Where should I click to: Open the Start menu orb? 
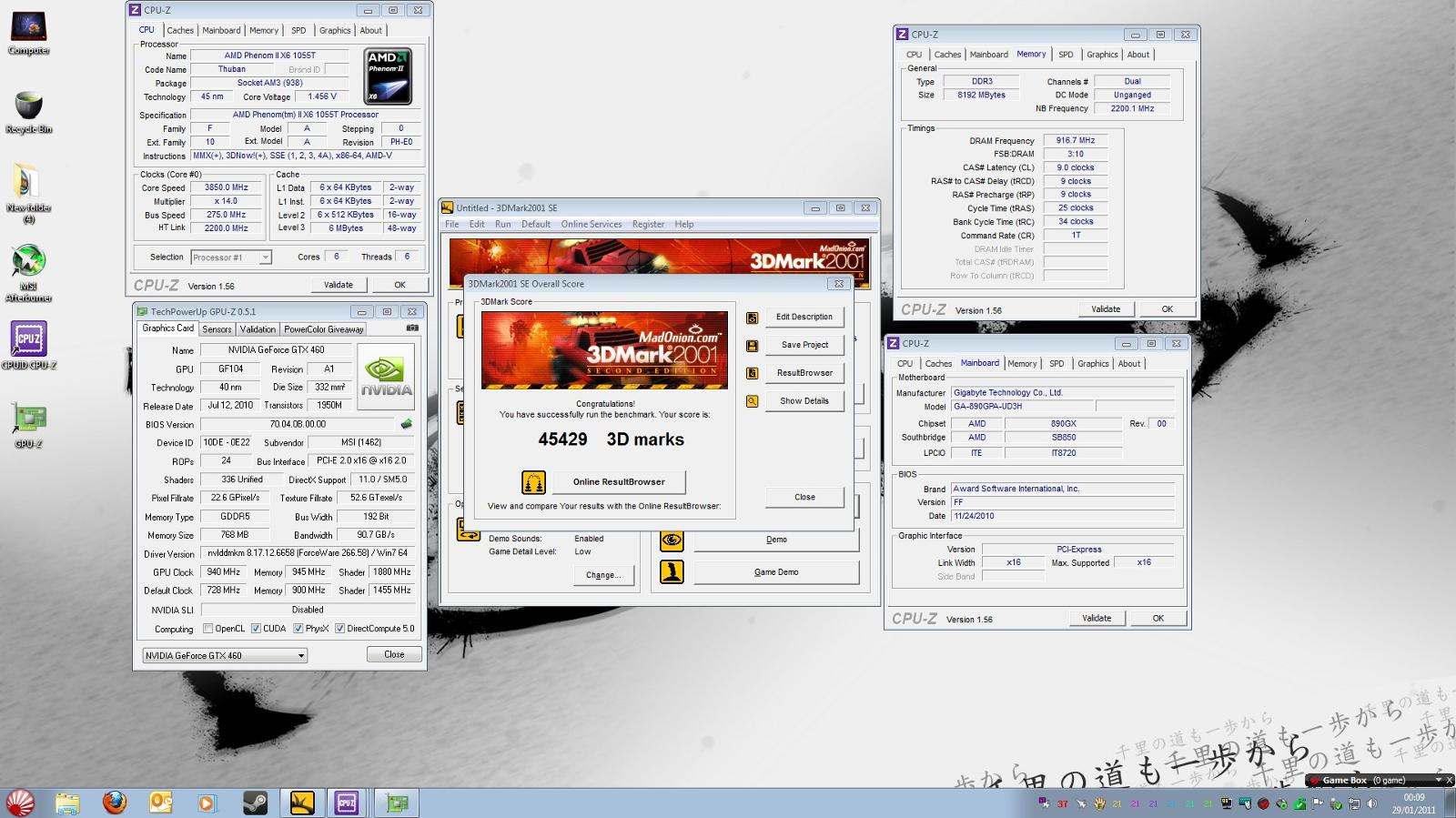click(x=20, y=803)
